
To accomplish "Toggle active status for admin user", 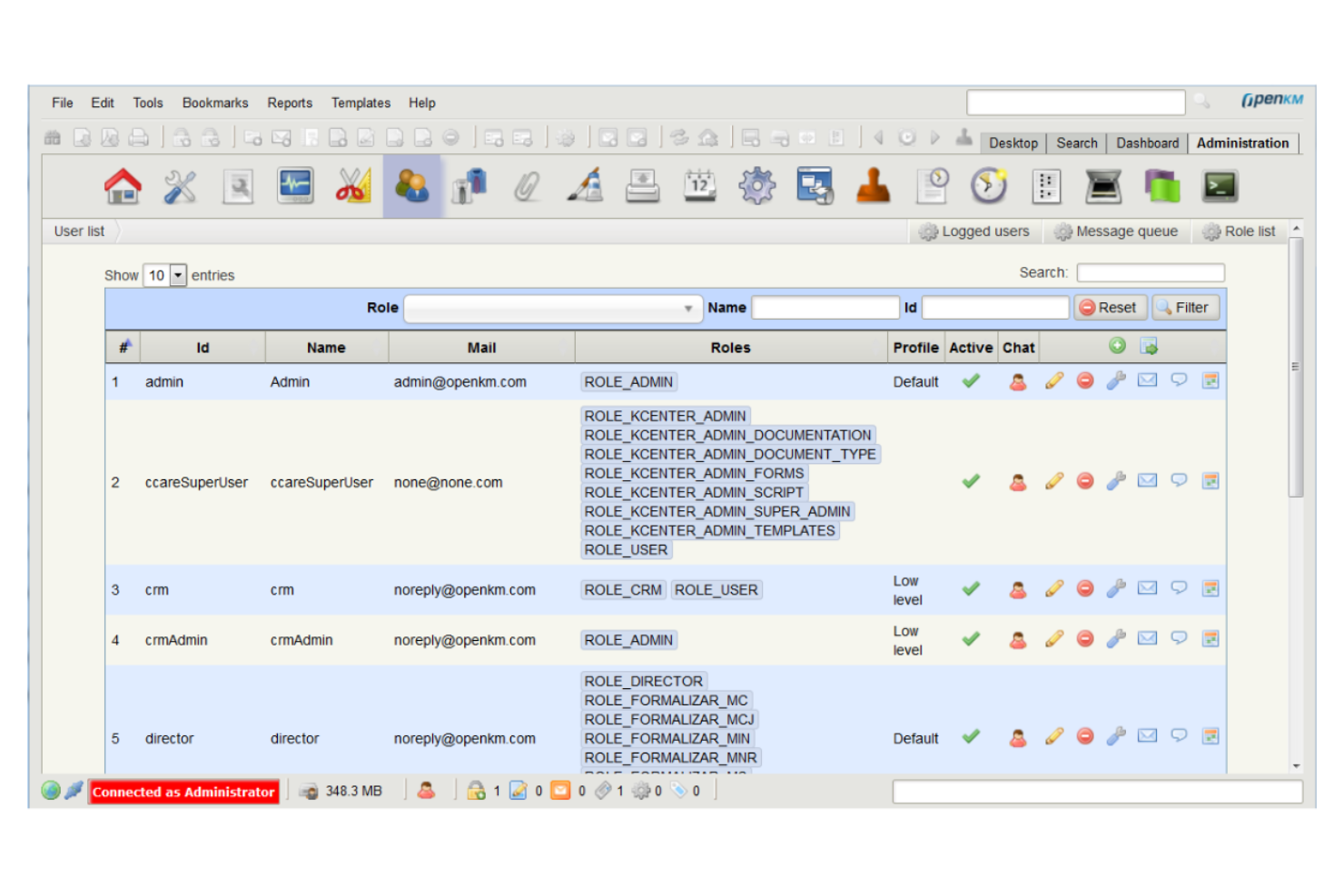I will point(970,381).
